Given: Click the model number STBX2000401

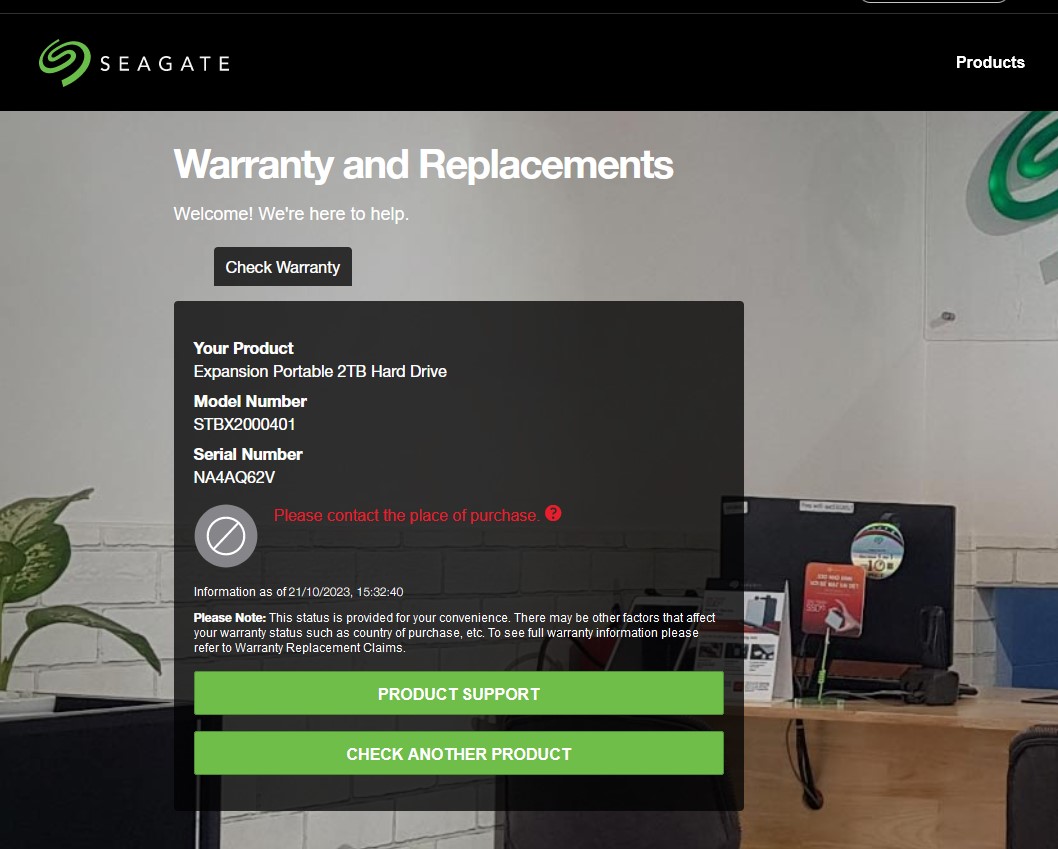Looking at the screenshot, I should [x=244, y=424].
